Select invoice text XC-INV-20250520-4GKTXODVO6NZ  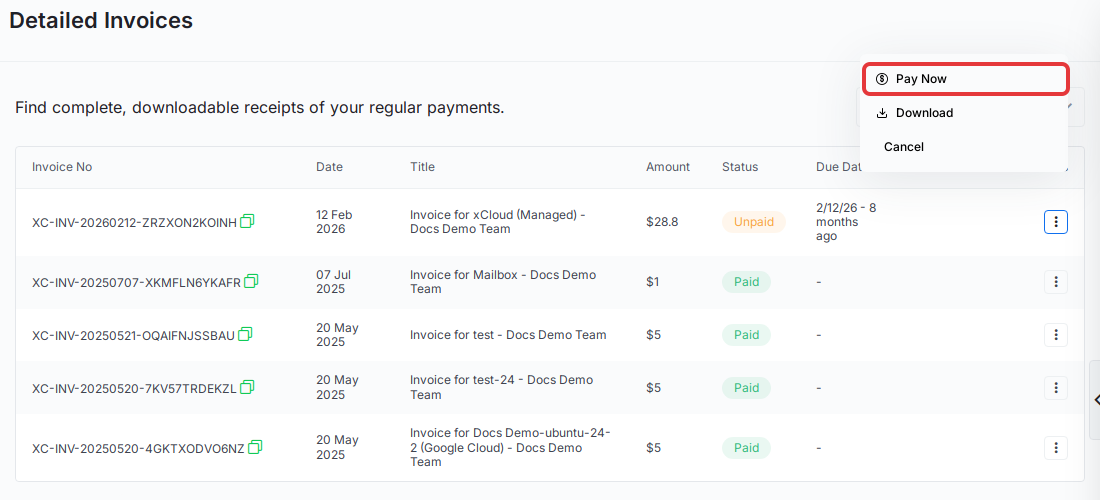[x=138, y=448]
